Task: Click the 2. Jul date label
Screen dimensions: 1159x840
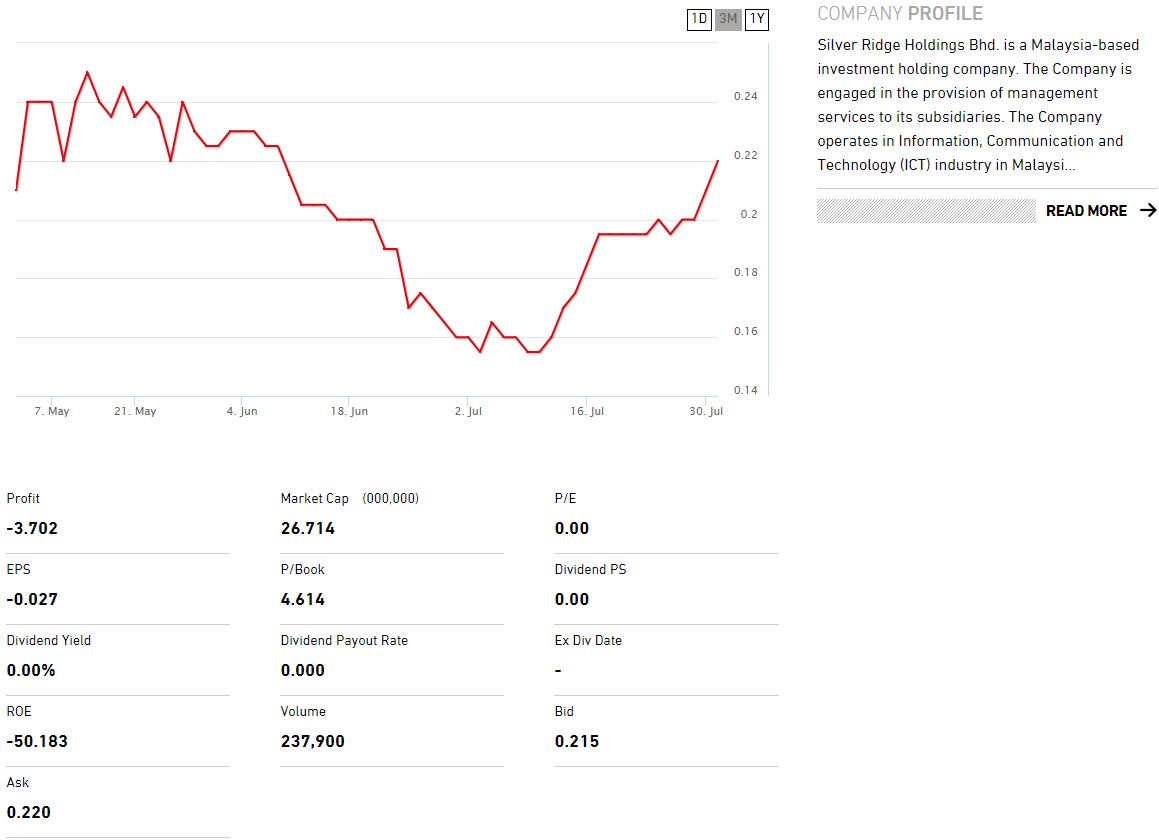Action: click(468, 411)
